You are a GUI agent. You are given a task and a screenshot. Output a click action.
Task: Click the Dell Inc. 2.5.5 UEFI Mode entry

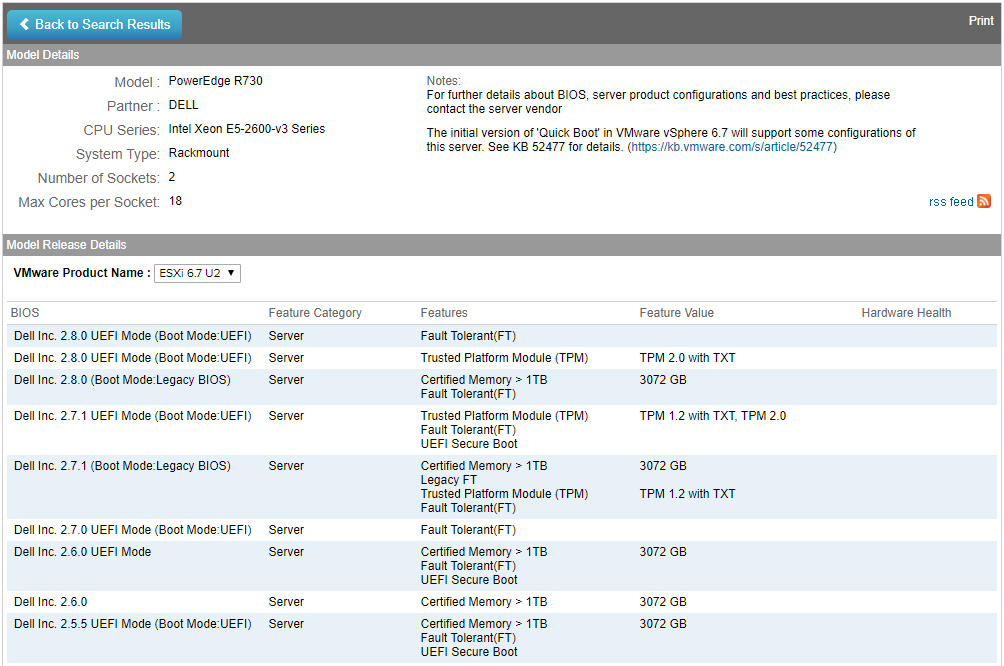[133, 624]
